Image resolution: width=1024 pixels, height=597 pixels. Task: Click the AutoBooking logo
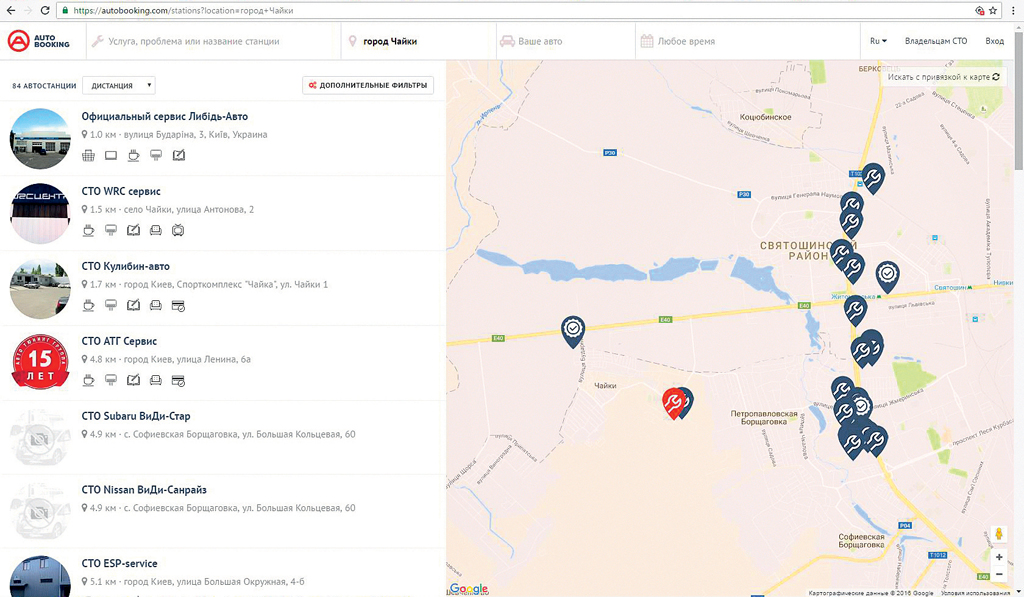(x=39, y=41)
